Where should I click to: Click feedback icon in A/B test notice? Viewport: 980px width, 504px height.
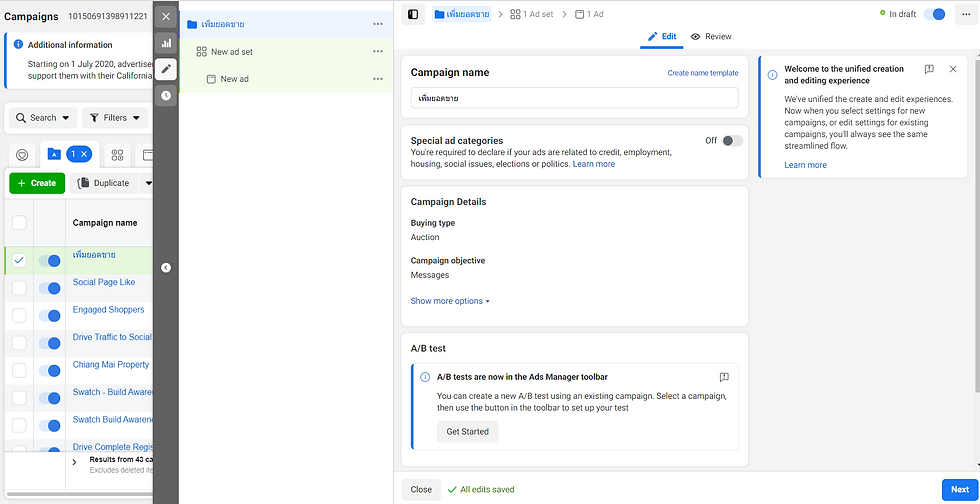pos(724,377)
